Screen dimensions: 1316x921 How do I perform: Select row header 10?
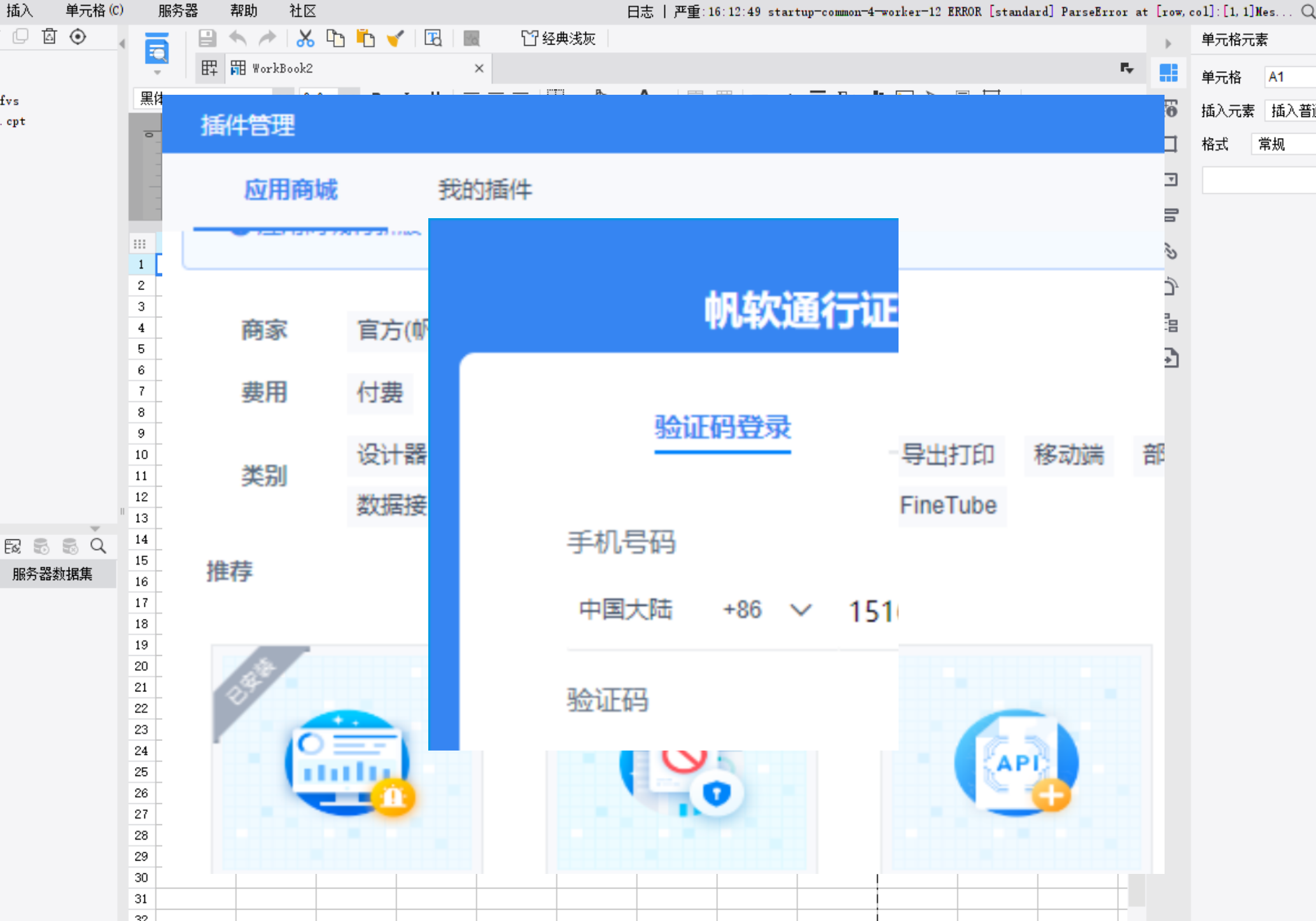coord(141,455)
